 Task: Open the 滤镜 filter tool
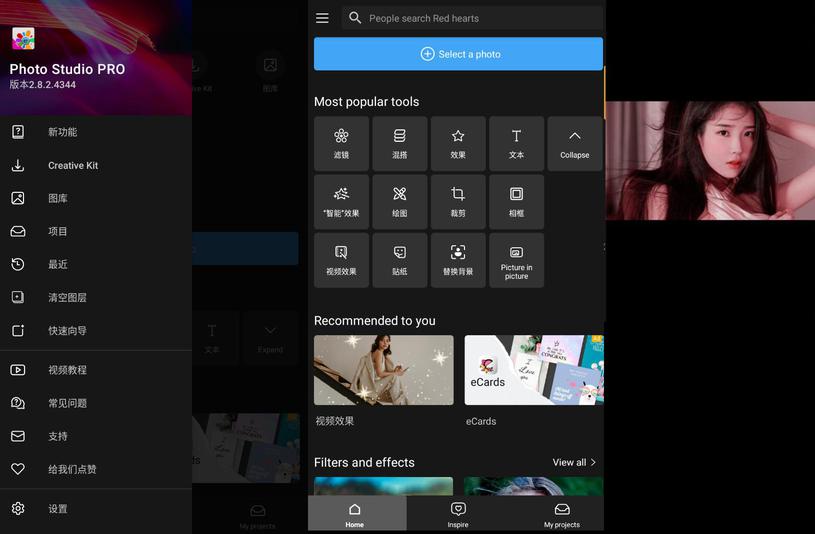(341, 143)
